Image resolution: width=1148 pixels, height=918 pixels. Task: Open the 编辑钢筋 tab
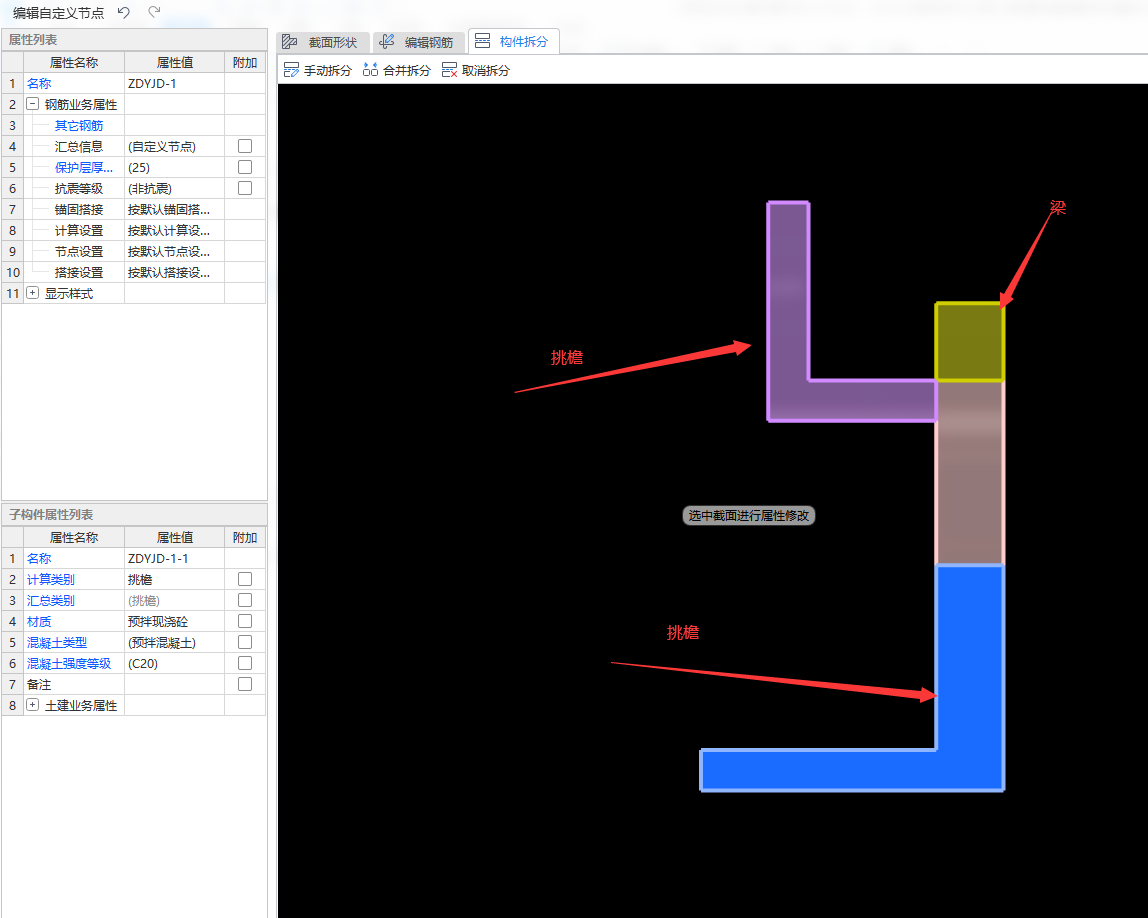point(419,42)
